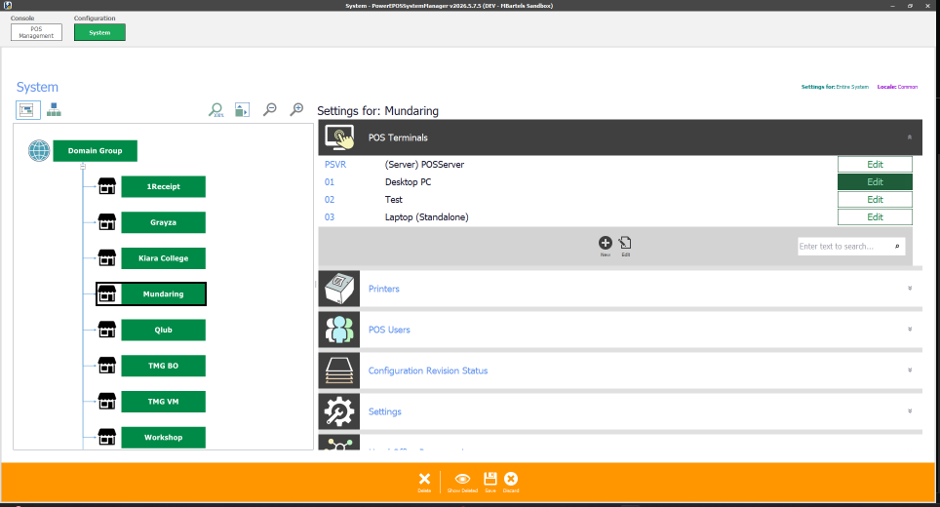
Task: Click the Settings gear-and-wrench icon
Action: (x=339, y=411)
